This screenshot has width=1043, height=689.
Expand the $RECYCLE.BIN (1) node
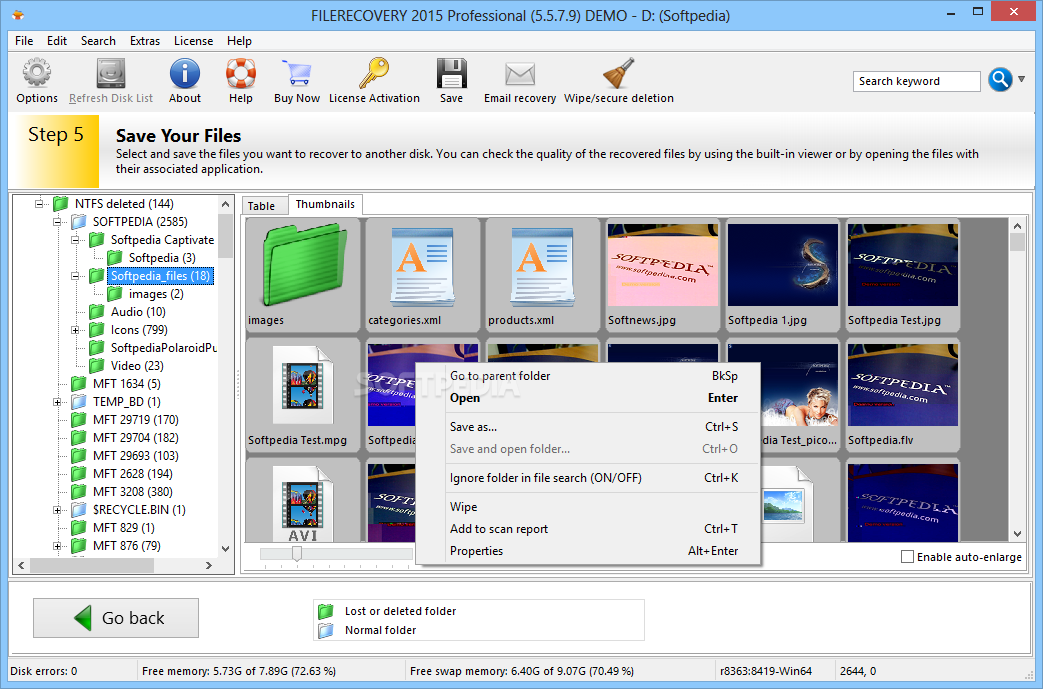(57, 509)
